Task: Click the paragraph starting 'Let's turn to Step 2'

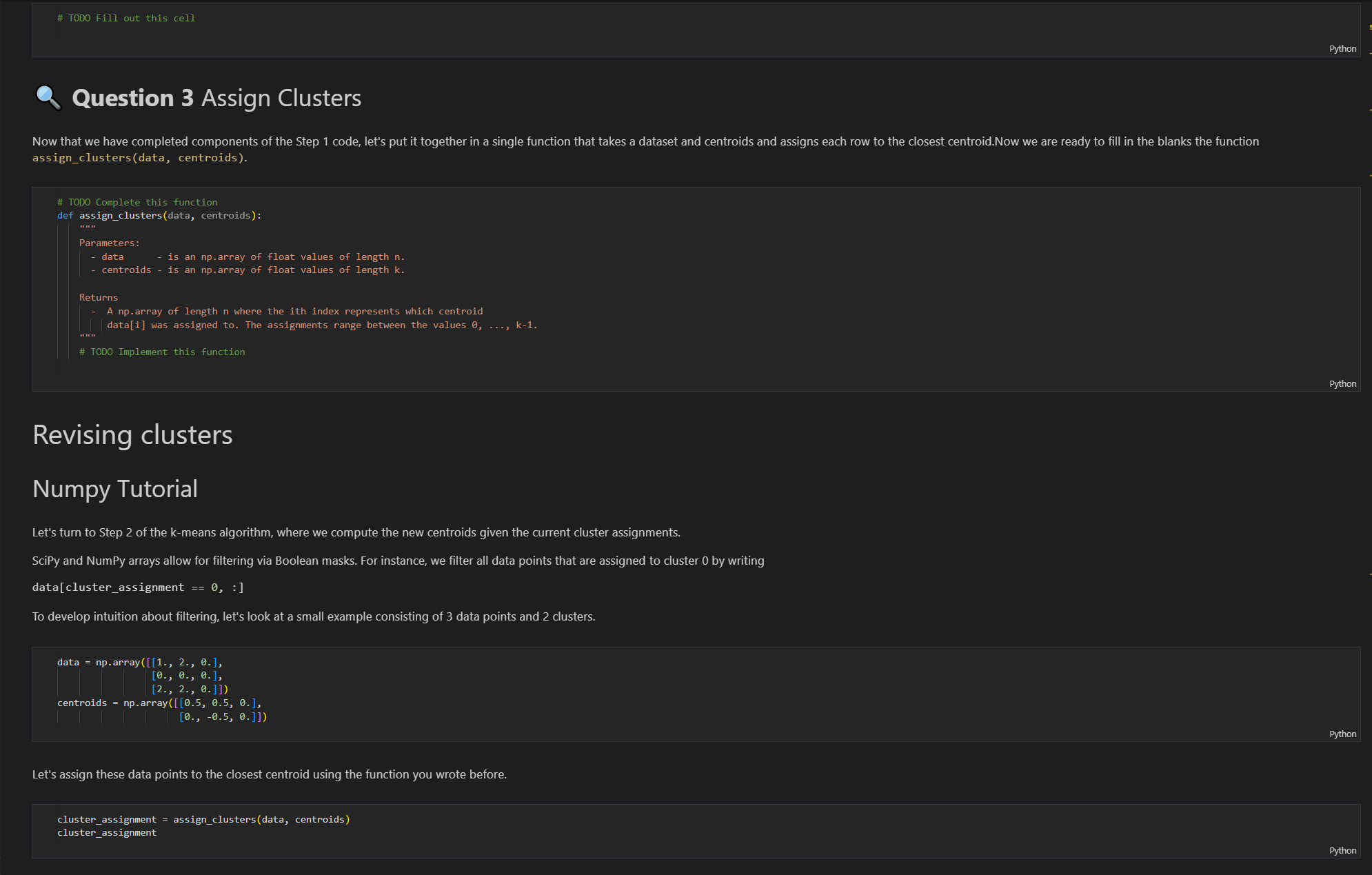Action: 356,533
